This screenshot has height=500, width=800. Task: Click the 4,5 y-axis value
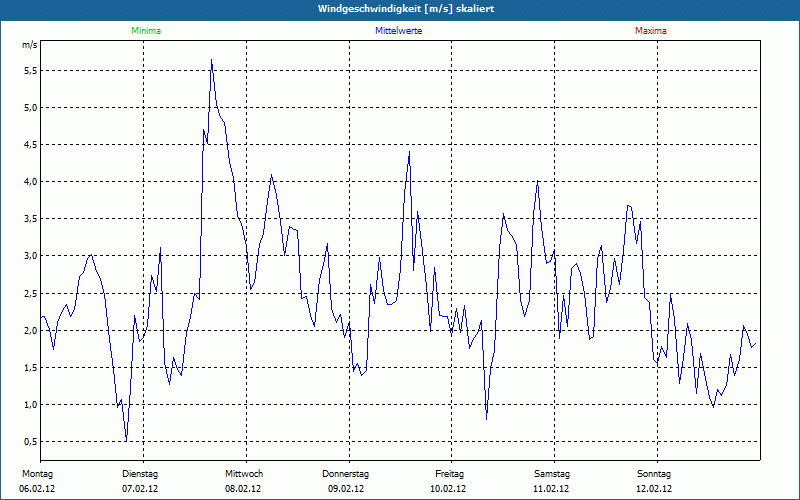tap(30, 145)
